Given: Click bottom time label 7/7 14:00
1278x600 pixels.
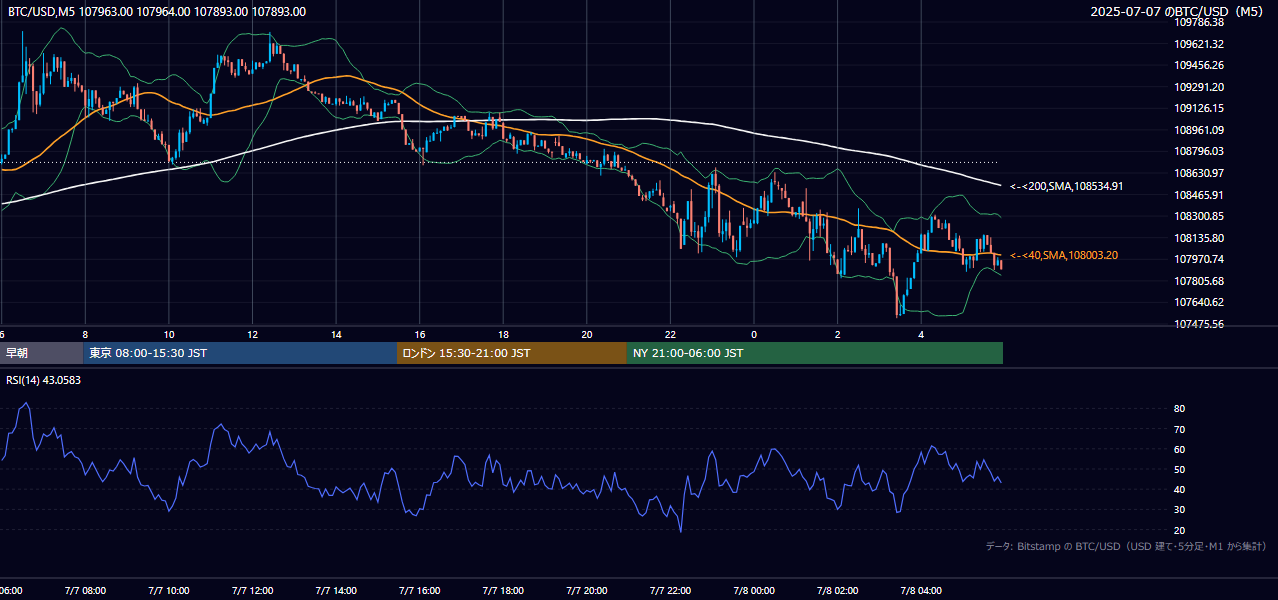Looking at the screenshot, I should point(336,591).
